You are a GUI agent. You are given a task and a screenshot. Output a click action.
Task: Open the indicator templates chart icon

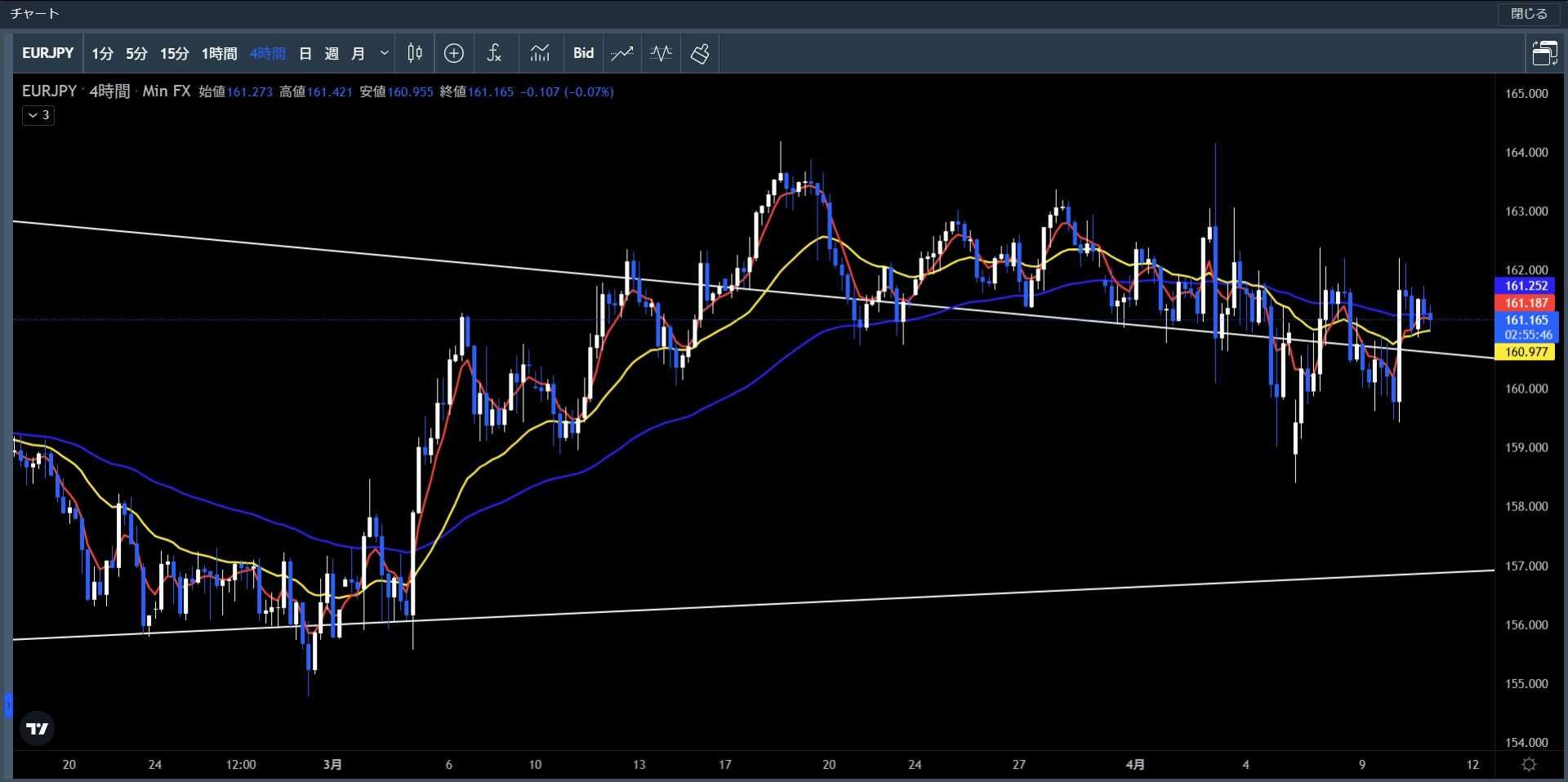(x=540, y=53)
